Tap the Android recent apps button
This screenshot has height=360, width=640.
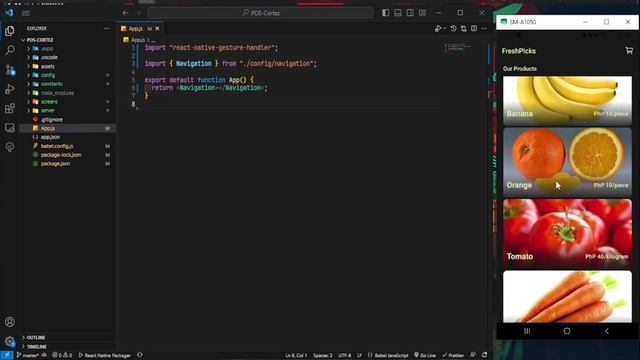pyautogui.click(x=527, y=331)
